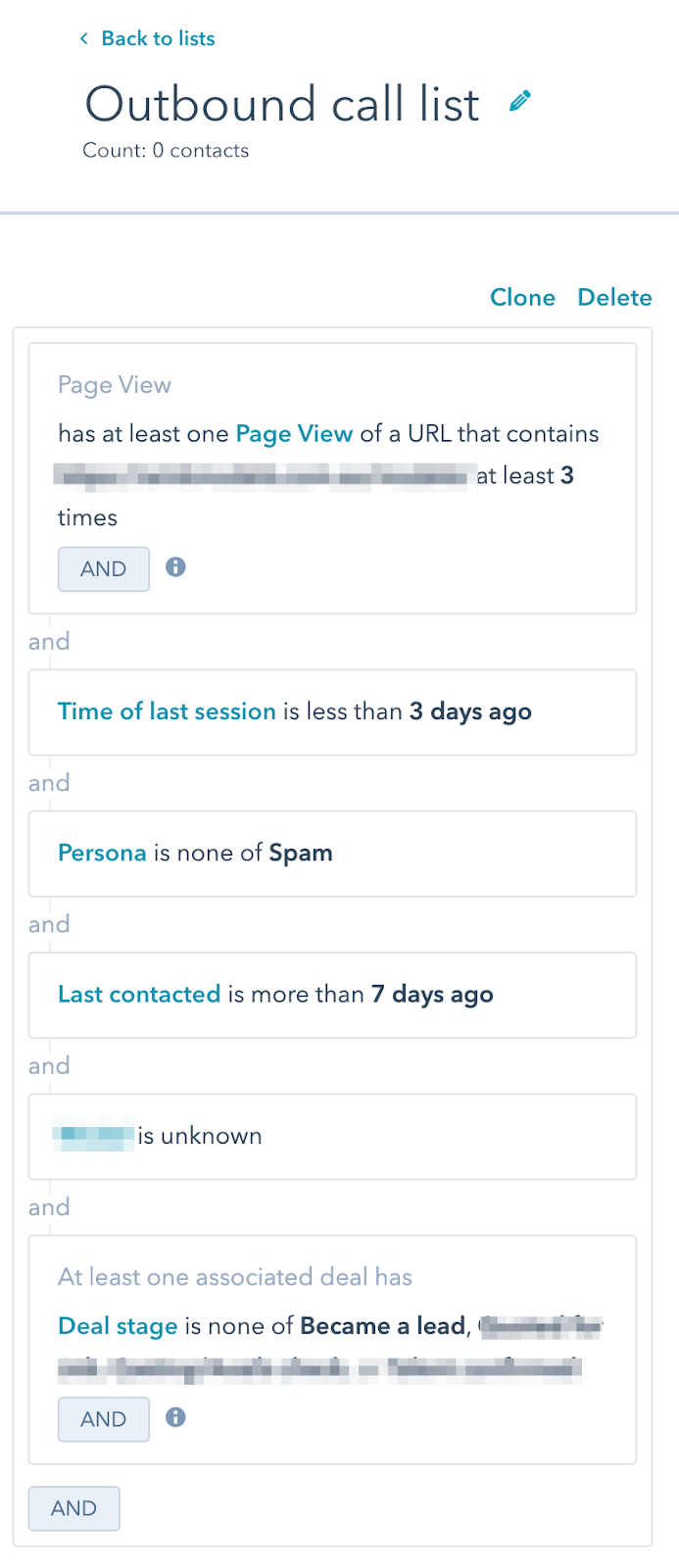Click the Outbound call list title

tap(282, 104)
